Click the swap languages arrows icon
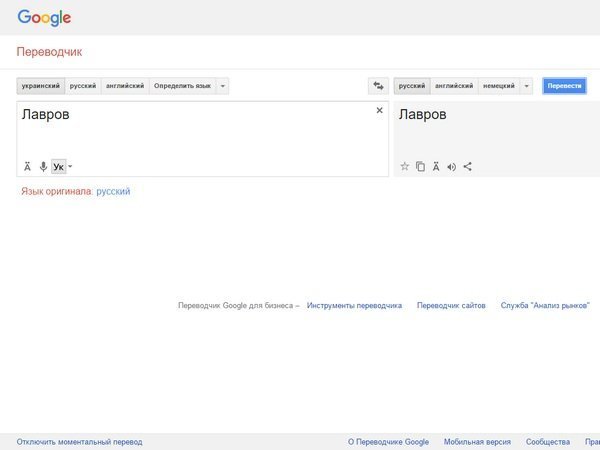The height and width of the screenshot is (450, 600). [378, 86]
